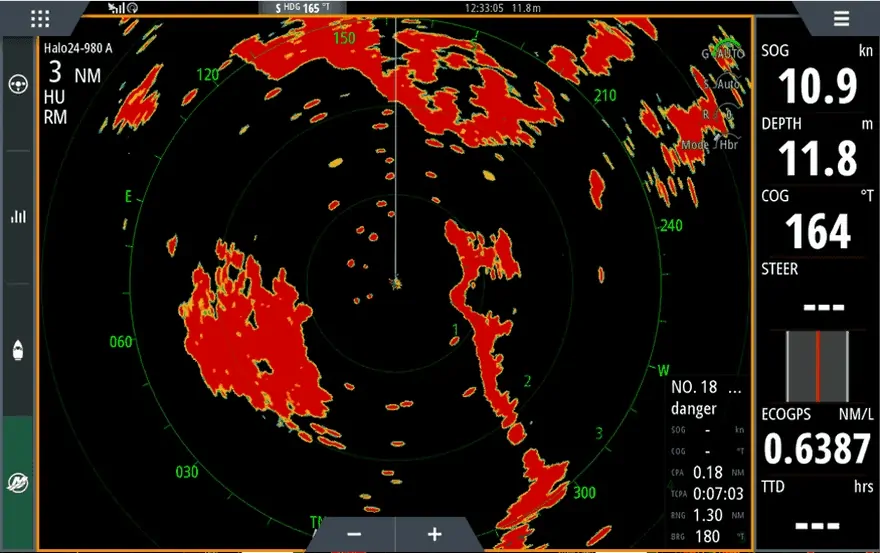This screenshot has height=553, width=880.
Task: Expand the NO. 18 target ellipsis
Action: pyautogui.click(x=735, y=387)
